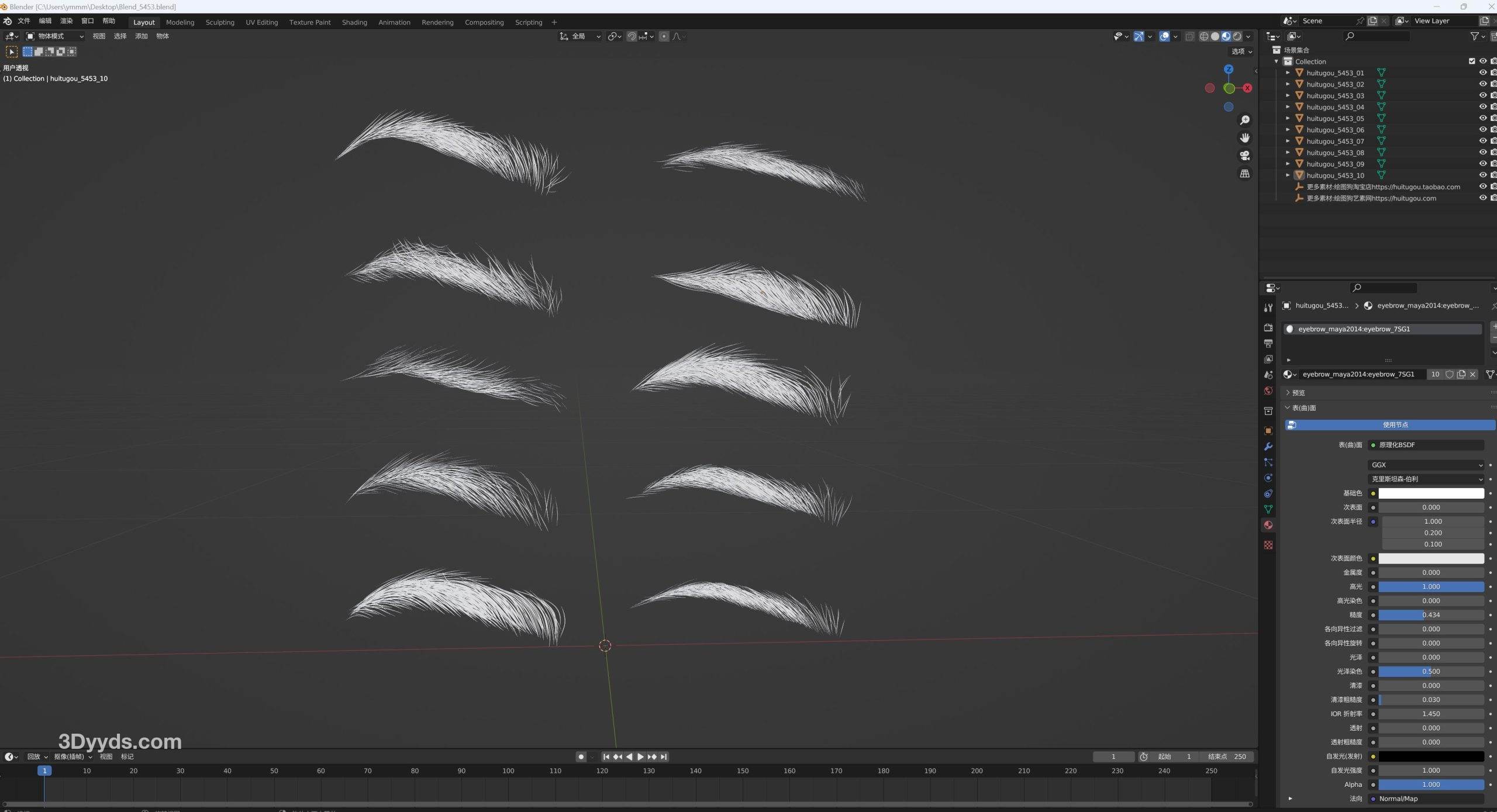Click the 基础色 base color swatch
The width and height of the screenshot is (1497, 812).
pos(1430,493)
